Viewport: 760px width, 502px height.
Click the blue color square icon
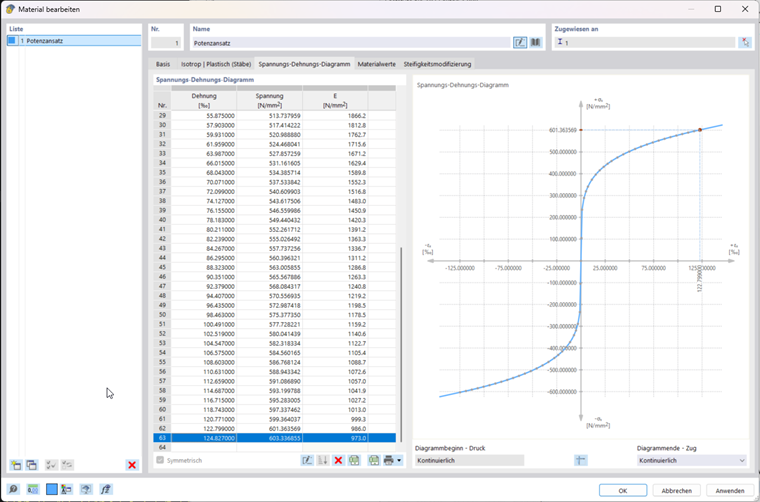coord(51,489)
